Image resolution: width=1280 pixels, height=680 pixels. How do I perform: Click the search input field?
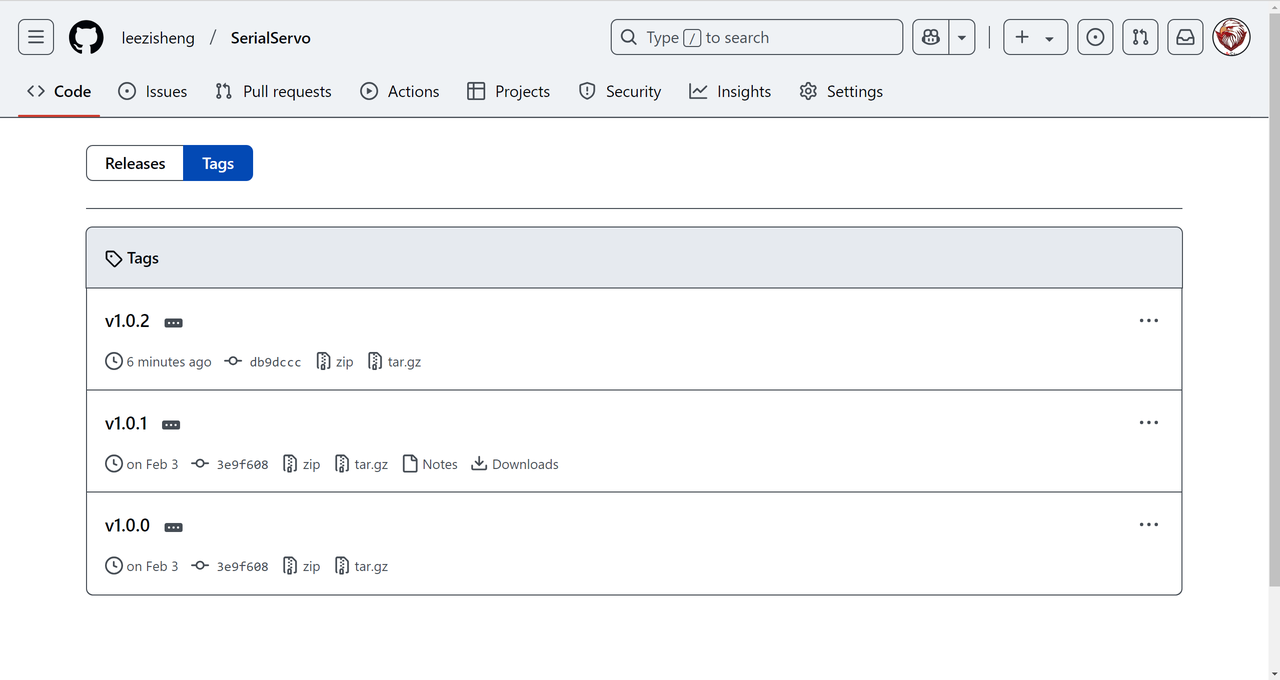756,38
